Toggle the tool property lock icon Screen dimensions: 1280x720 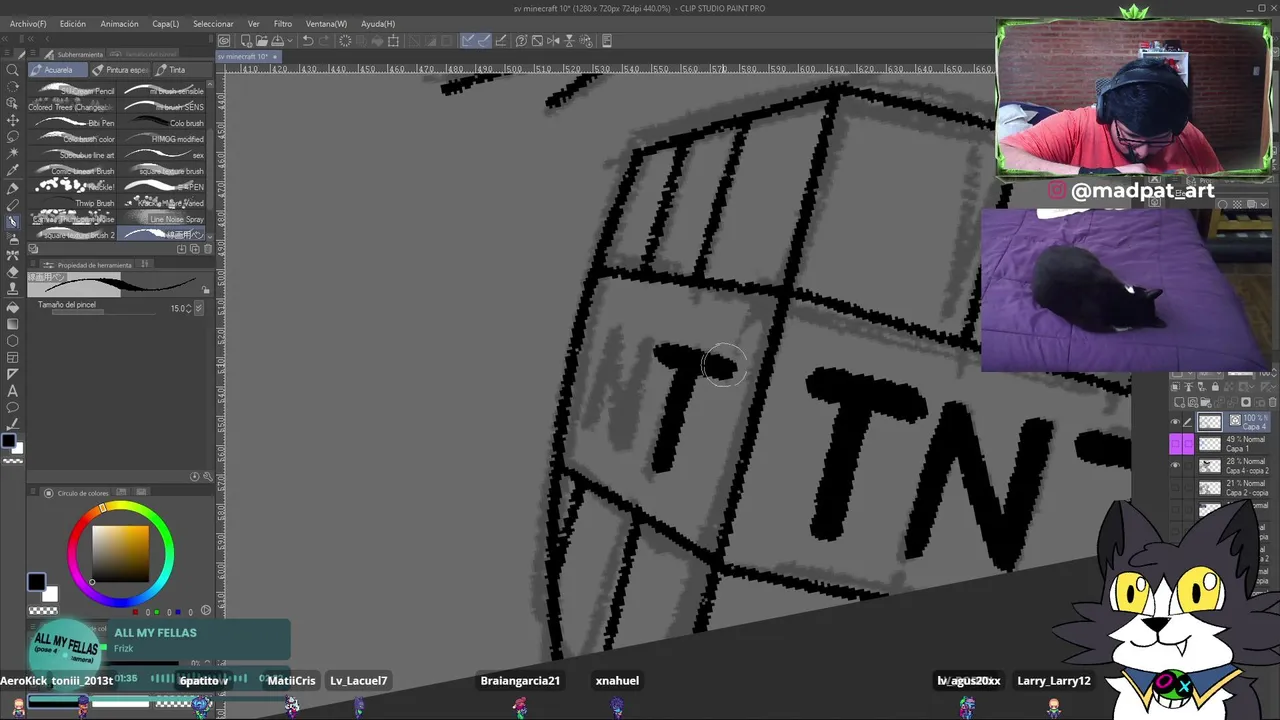tap(206, 290)
